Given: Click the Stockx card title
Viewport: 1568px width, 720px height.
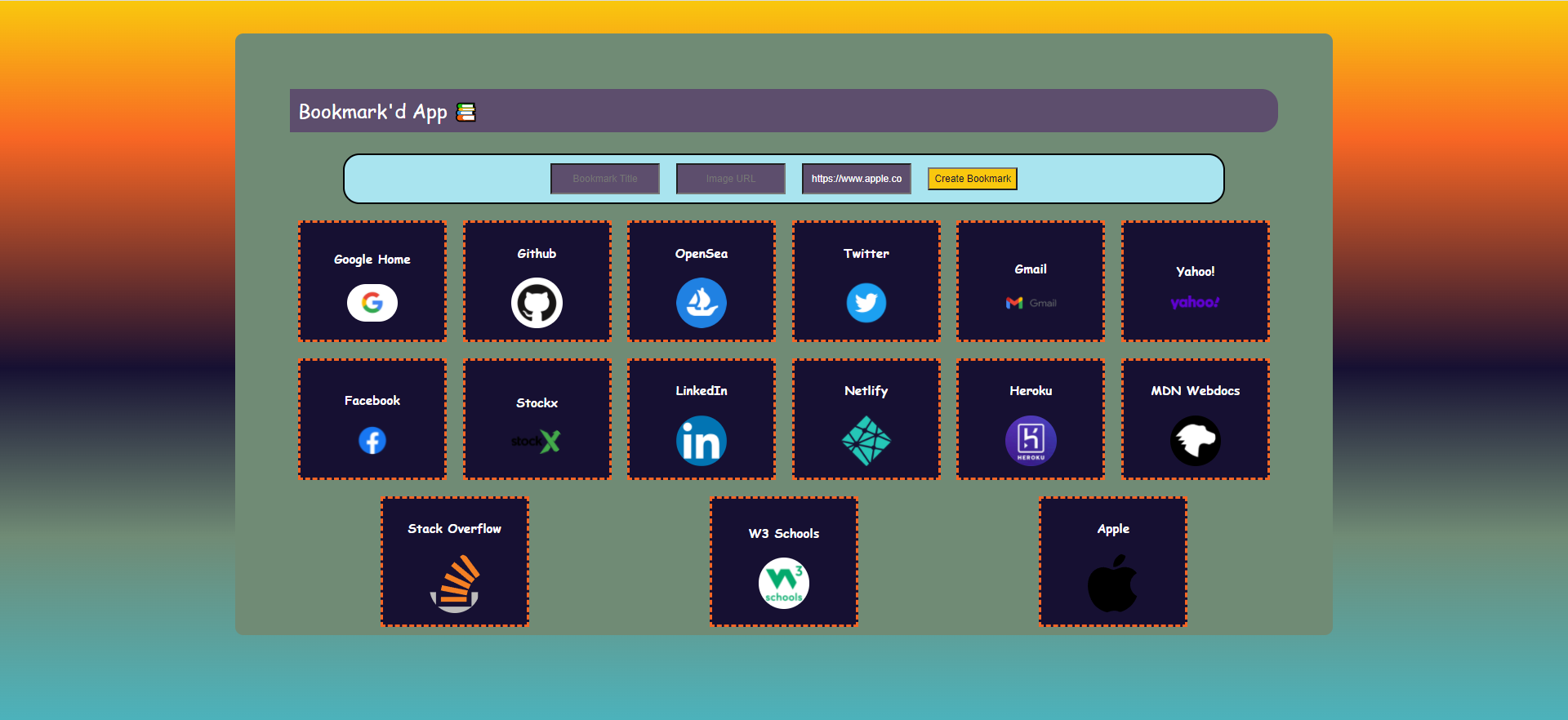Looking at the screenshot, I should pos(537,403).
